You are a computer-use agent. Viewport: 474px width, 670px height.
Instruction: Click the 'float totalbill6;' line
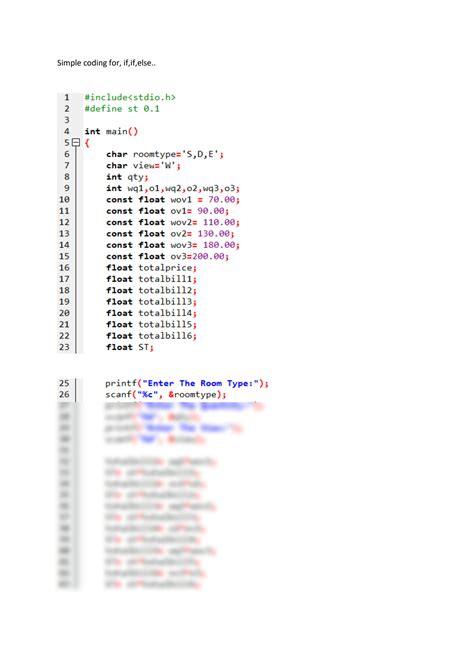pyautogui.click(x=151, y=335)
